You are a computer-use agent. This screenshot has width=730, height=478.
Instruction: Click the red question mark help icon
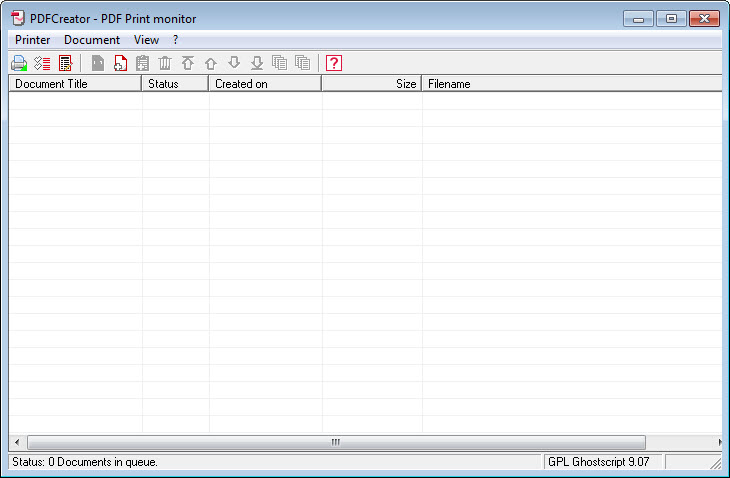tap(334, 63)
